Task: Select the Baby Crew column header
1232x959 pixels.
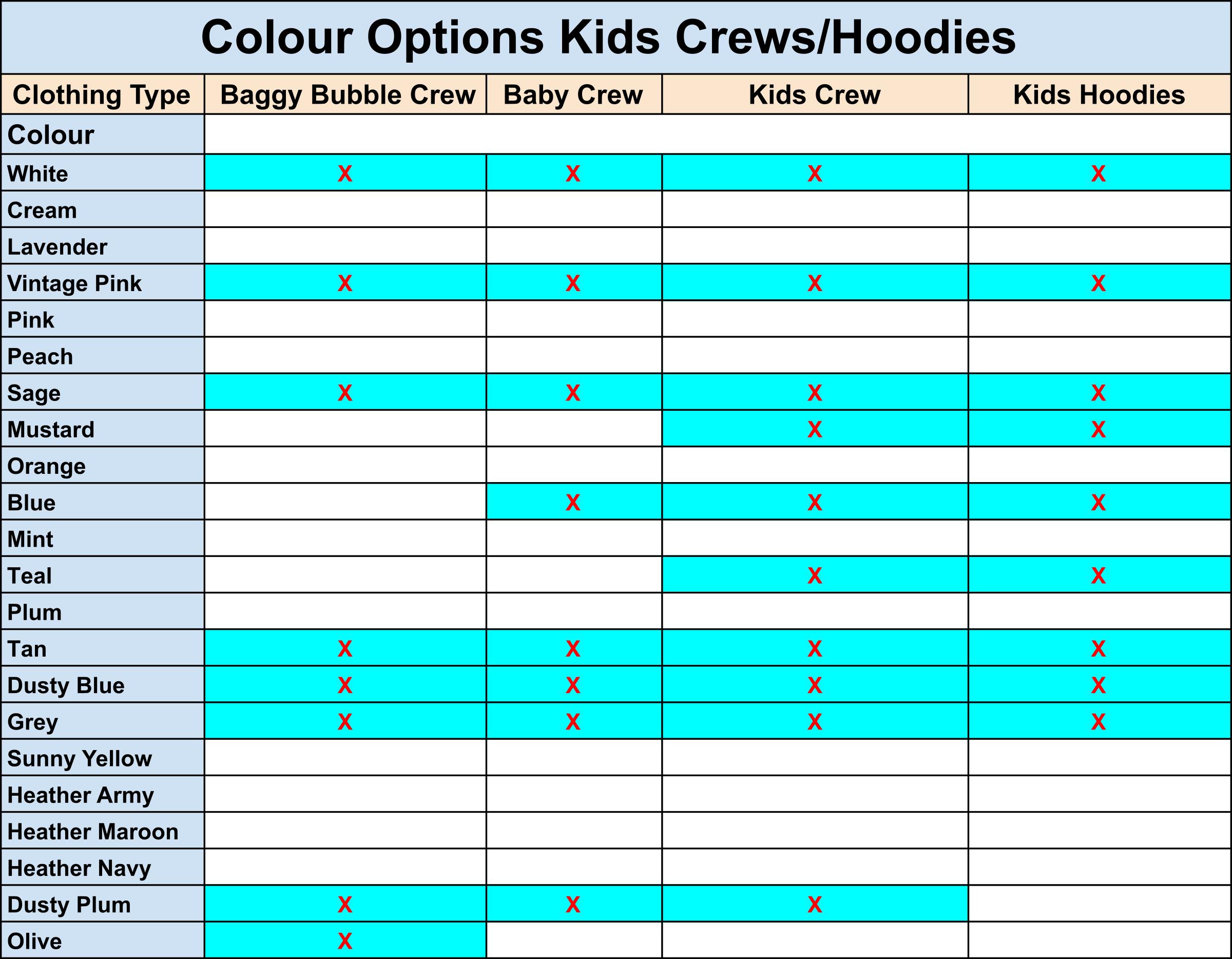Action: [574, 94]
